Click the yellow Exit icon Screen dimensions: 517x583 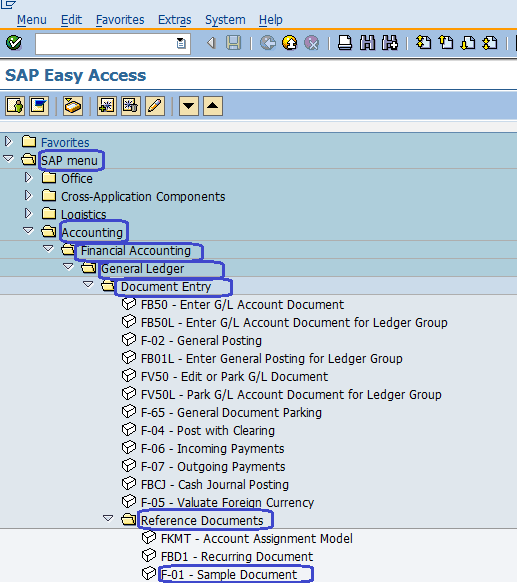tap(290, 43)
